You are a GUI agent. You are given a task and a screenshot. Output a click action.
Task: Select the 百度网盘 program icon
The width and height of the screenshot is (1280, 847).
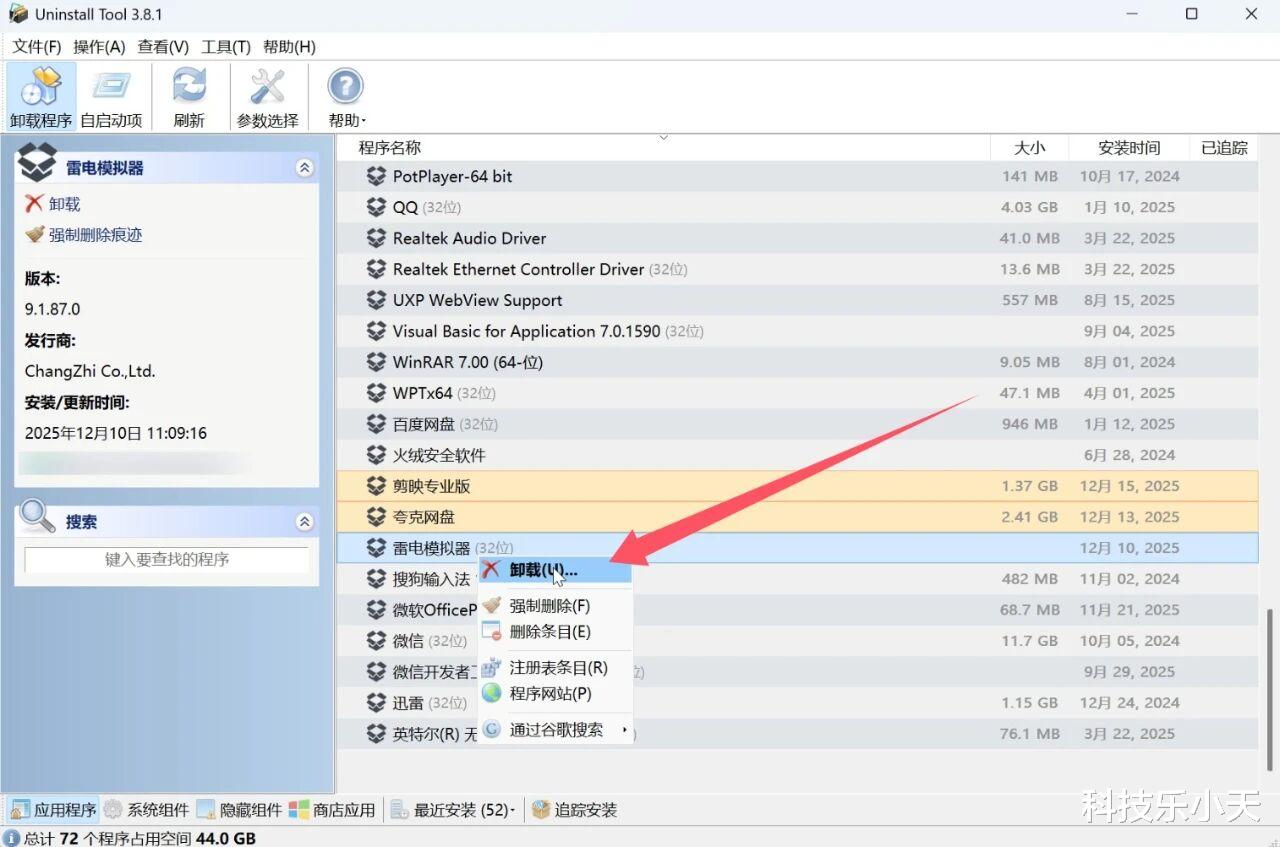tap(376, 424)
